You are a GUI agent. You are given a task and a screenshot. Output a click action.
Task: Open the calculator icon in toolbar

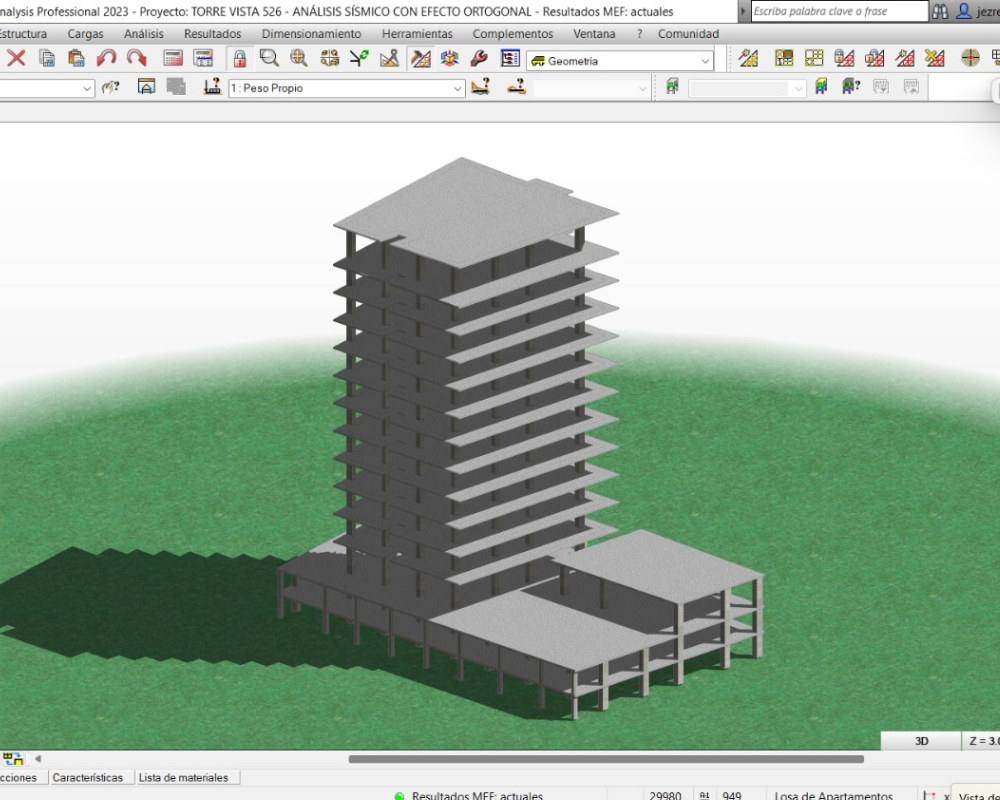point(173,59)
